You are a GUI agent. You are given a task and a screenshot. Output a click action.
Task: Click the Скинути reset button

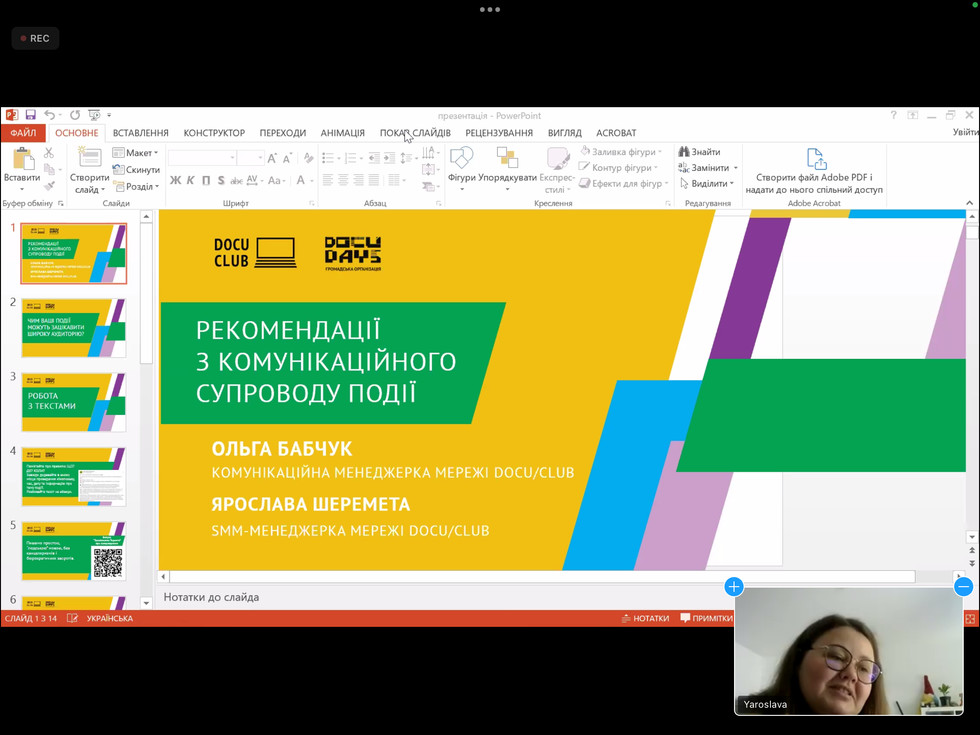coord(136,169)
